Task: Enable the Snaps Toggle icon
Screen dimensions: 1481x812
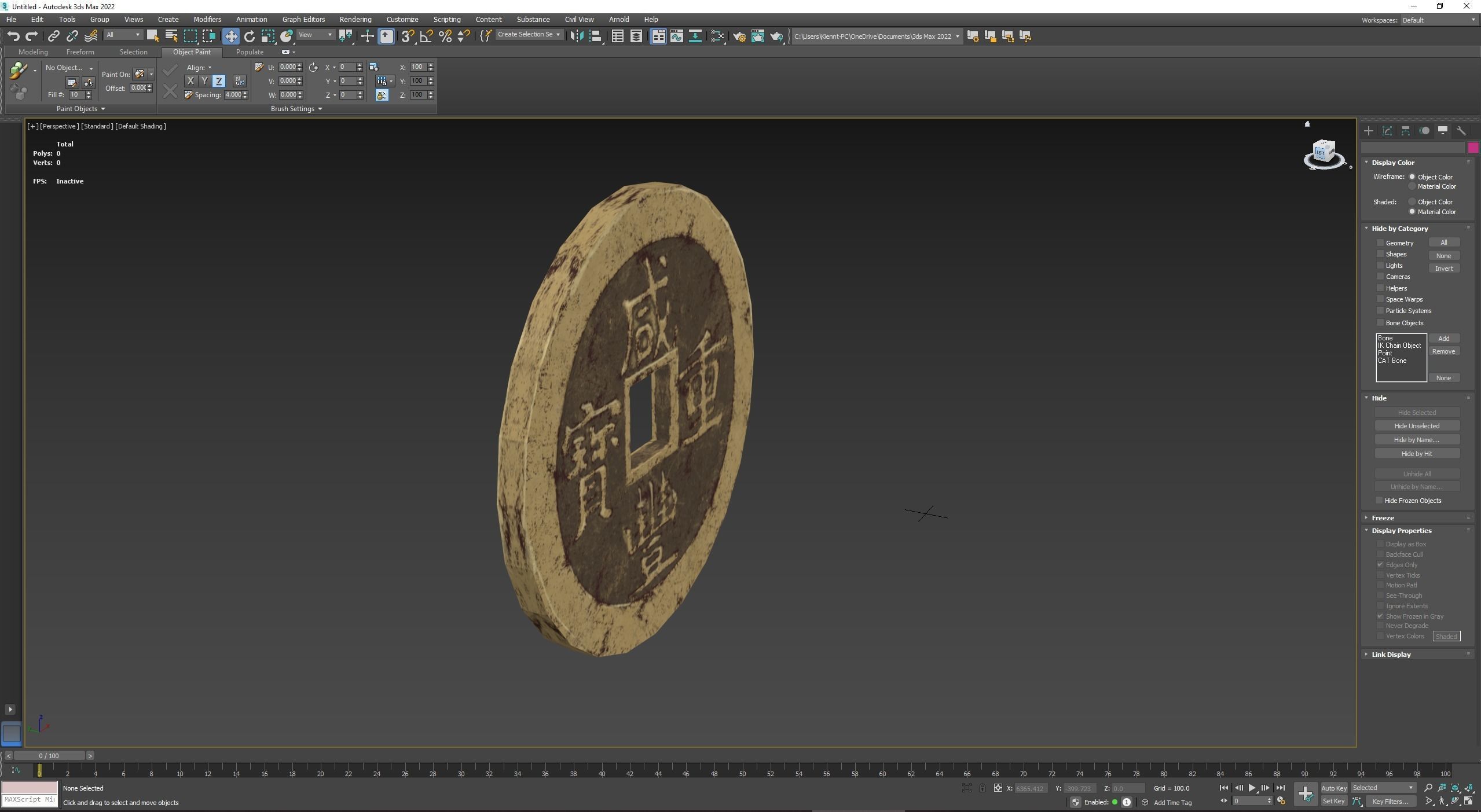Action: pyautogui.click(x=408, y=36)
